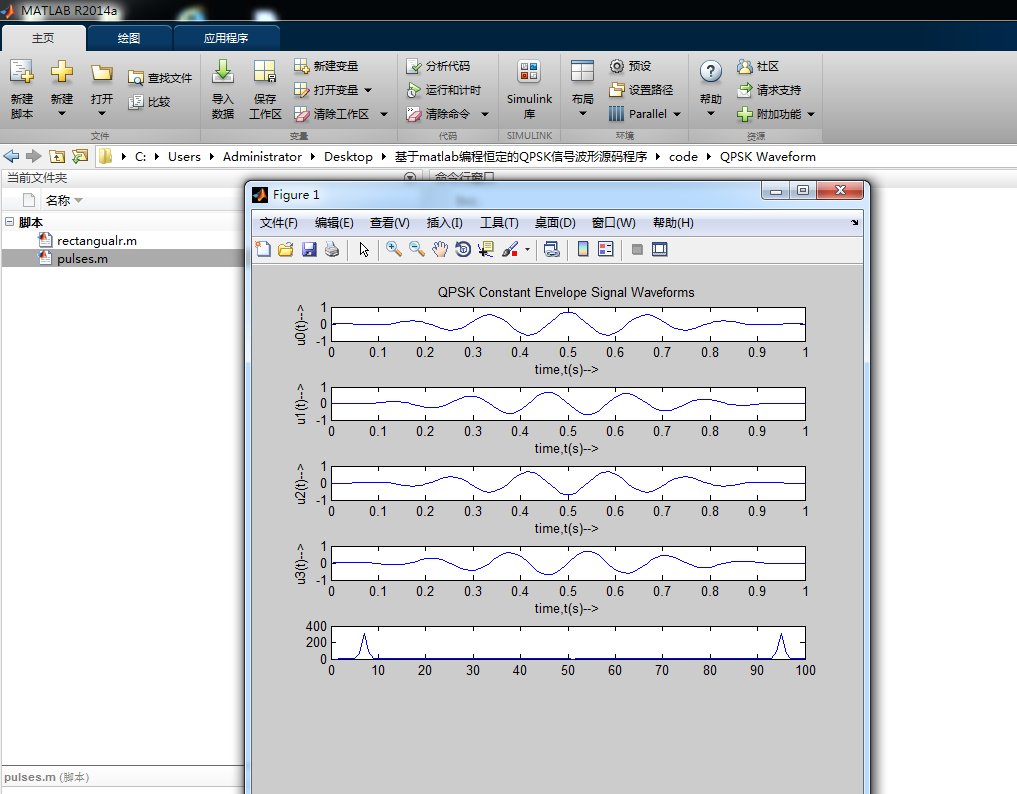
Task: Click Community (社区) button
Action: click(x=758, y=66)
